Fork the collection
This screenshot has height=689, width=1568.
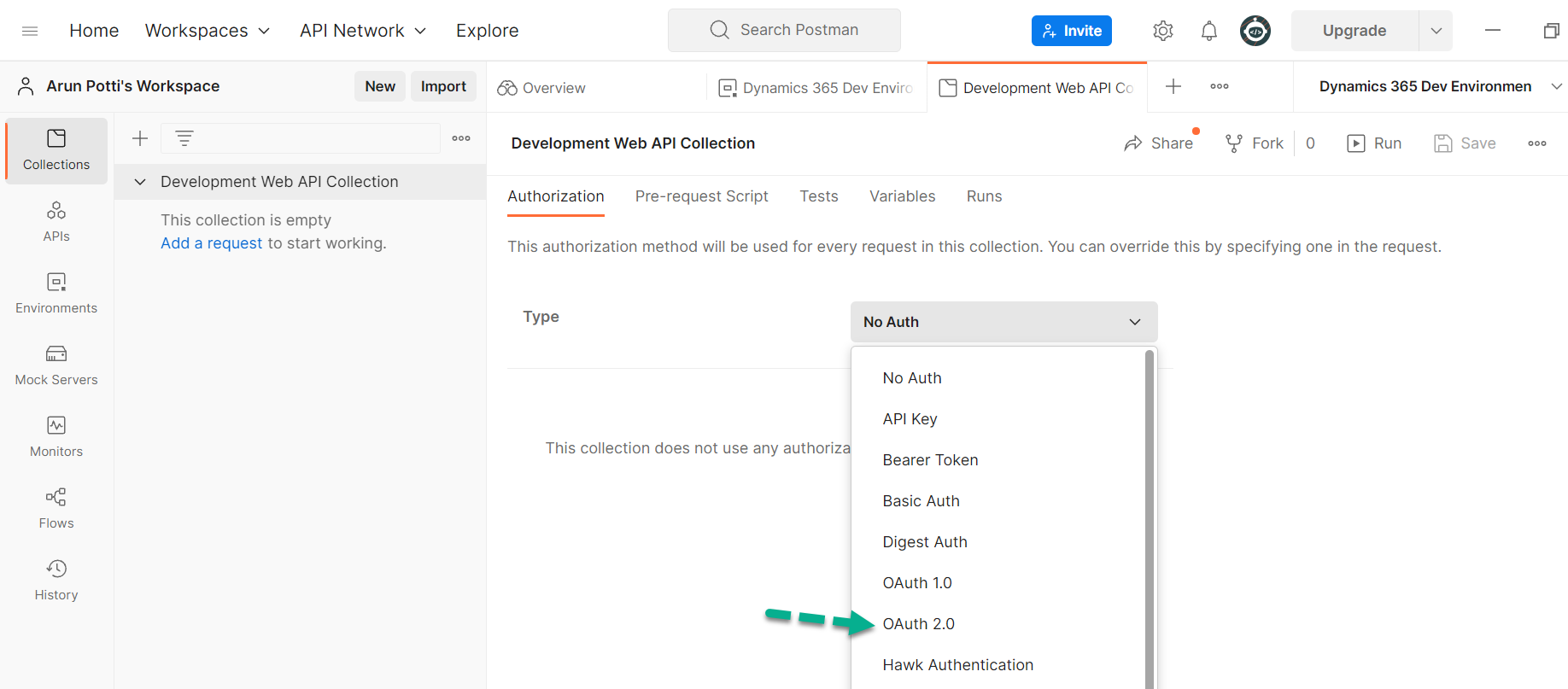pyautogui.click(x=1255, y=143)
